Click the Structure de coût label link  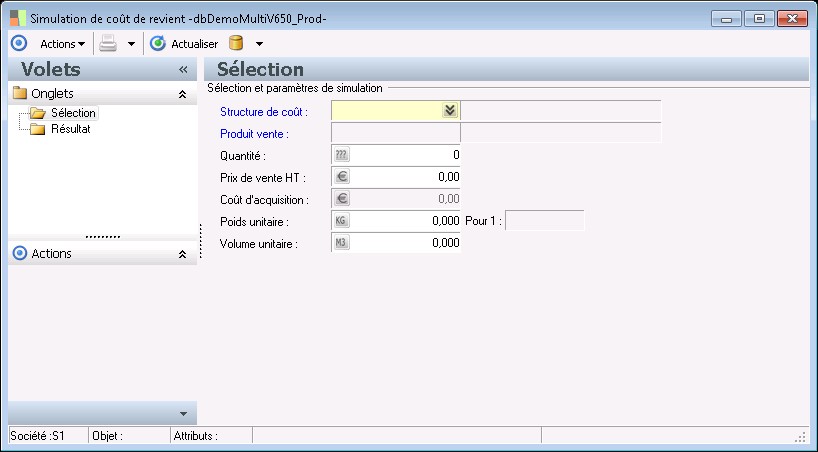[263, 112]
